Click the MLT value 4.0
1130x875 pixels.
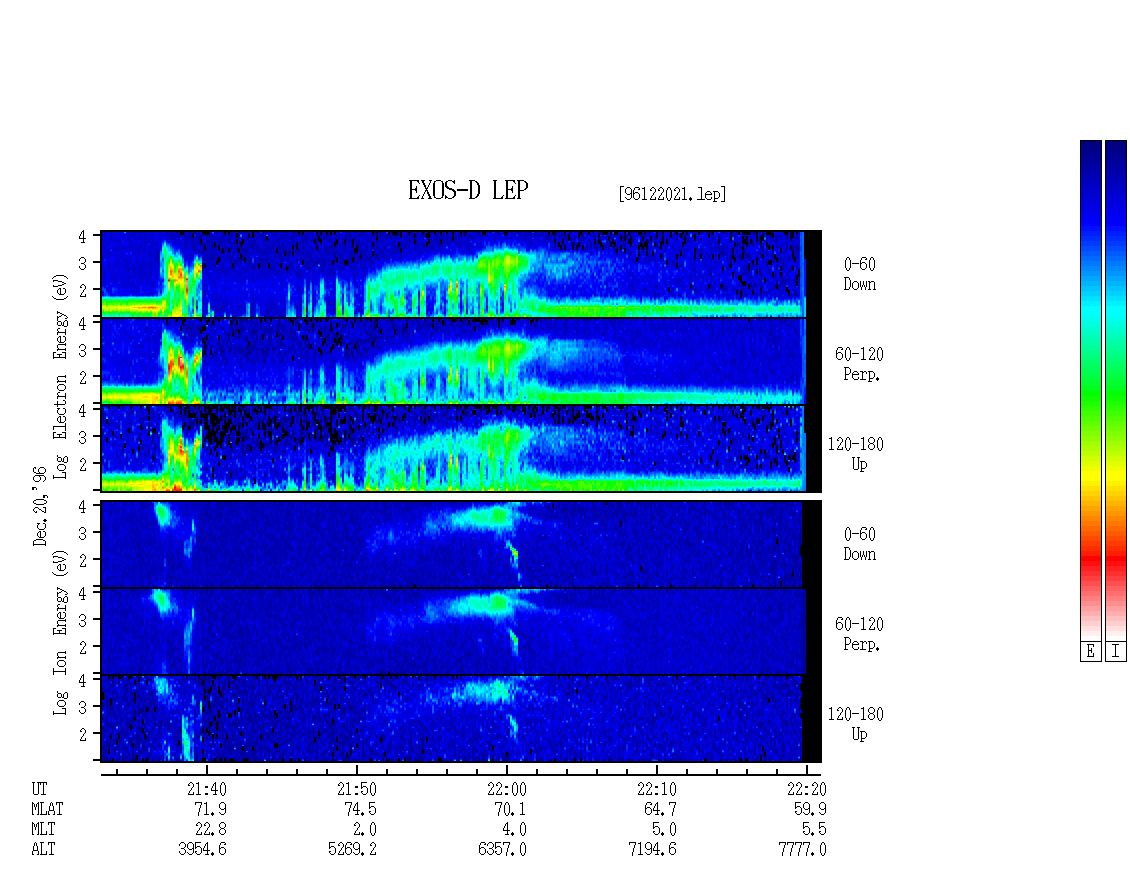pos(515,830)
